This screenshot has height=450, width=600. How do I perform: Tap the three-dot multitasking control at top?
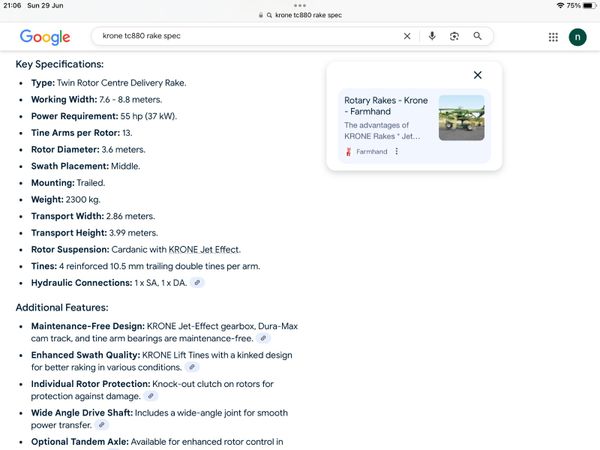point(300,5)
